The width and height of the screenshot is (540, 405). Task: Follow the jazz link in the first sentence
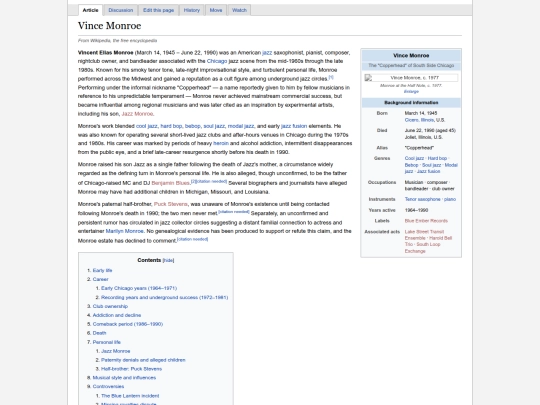click(x=267, y=53)
